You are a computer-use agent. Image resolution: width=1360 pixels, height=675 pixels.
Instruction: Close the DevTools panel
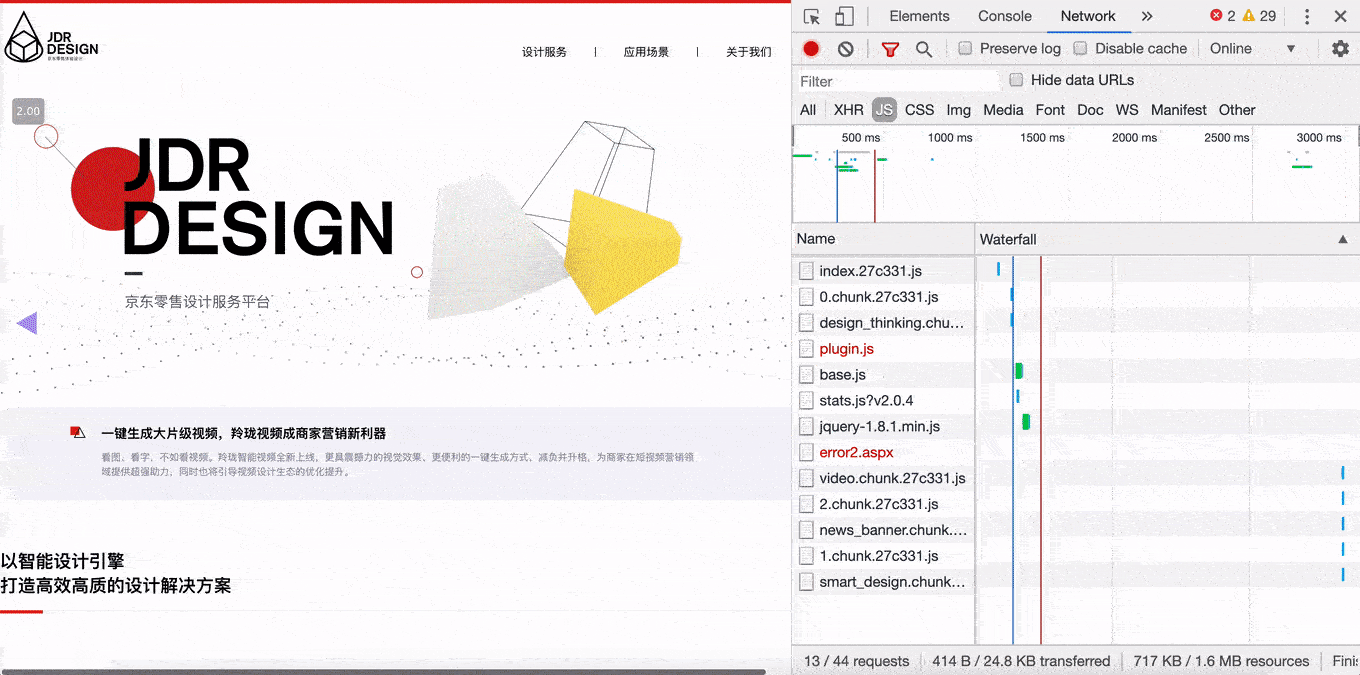pos(1340,17)
